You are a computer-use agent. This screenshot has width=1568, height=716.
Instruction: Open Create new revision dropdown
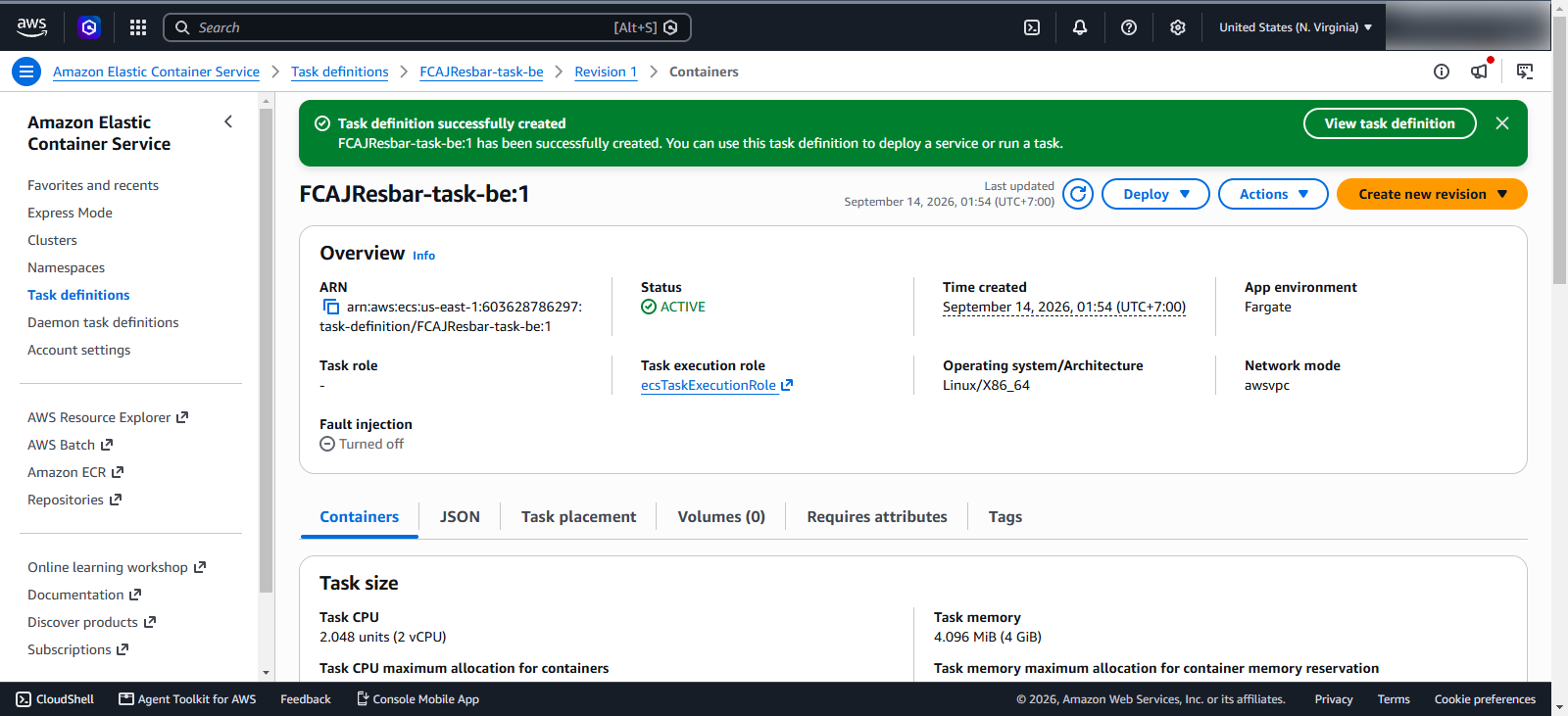pos(1432,194)
